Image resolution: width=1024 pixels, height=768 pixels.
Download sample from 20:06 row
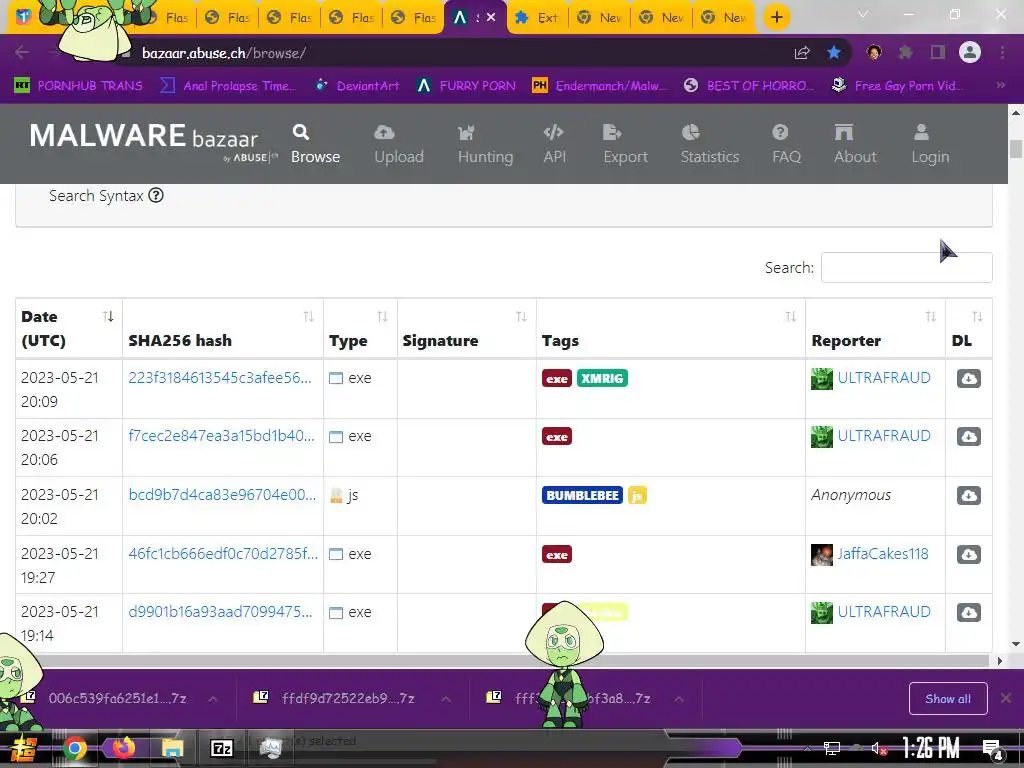968,436
